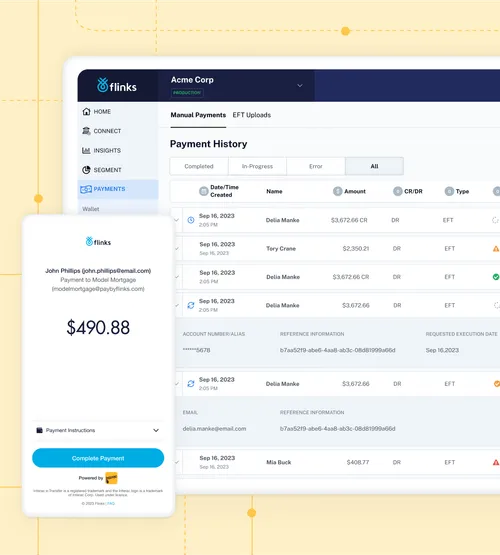The width and height of the screenshot is (500, 555).
Task: Click the pie icon beside SEGMENT
Action: tap(86, 170)
